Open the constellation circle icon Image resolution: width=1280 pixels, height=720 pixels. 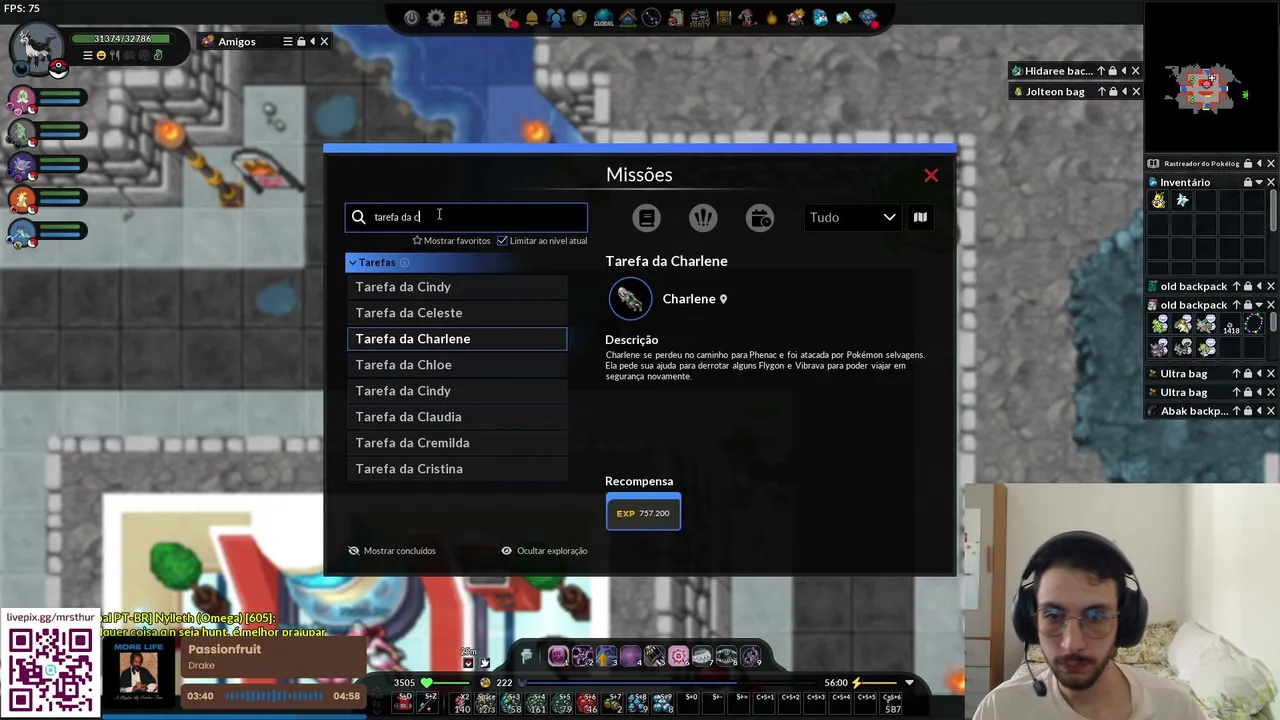651,18
